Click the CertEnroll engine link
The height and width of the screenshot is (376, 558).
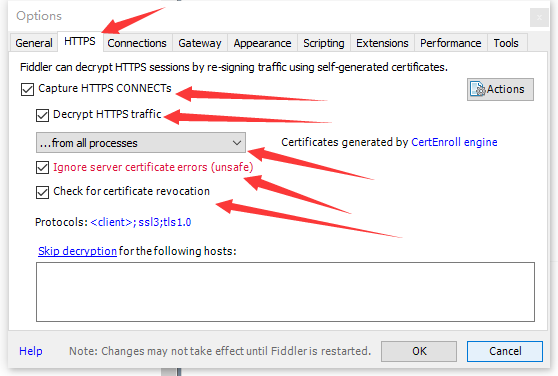pyautogui.click(x=454, y=142)
